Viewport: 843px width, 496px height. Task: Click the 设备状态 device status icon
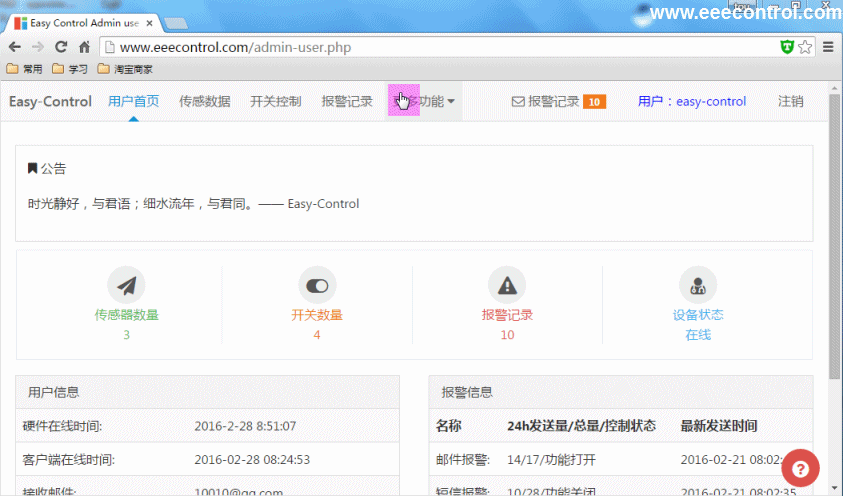[x=698, y=285]
